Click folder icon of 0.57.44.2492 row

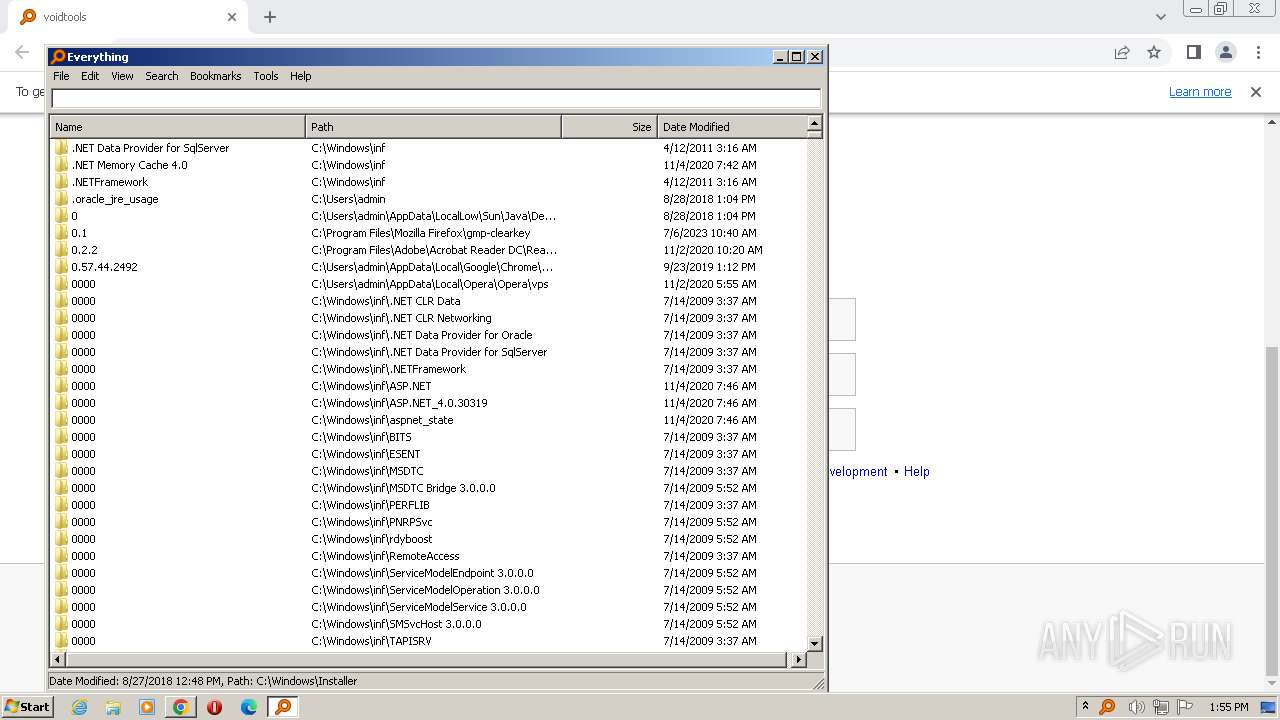pyautogui.click(x=61, y=267)
